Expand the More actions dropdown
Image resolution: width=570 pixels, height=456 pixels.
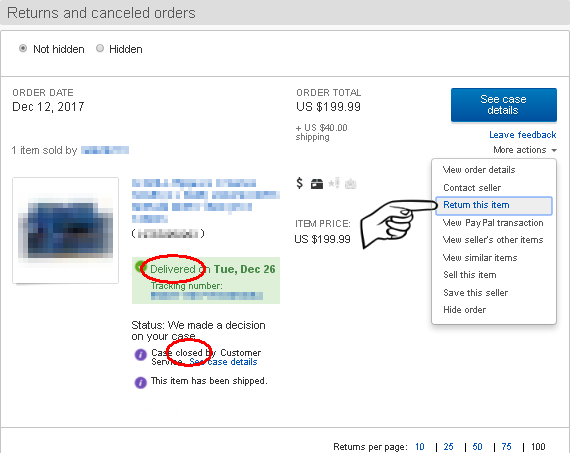[x=525, y=150]
